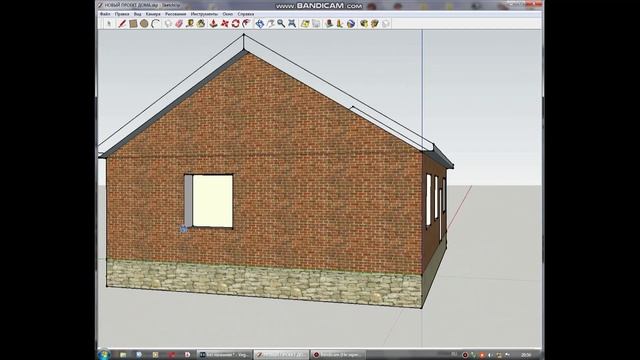
Task: Pick the Offset tool
Action: point(246,24)
